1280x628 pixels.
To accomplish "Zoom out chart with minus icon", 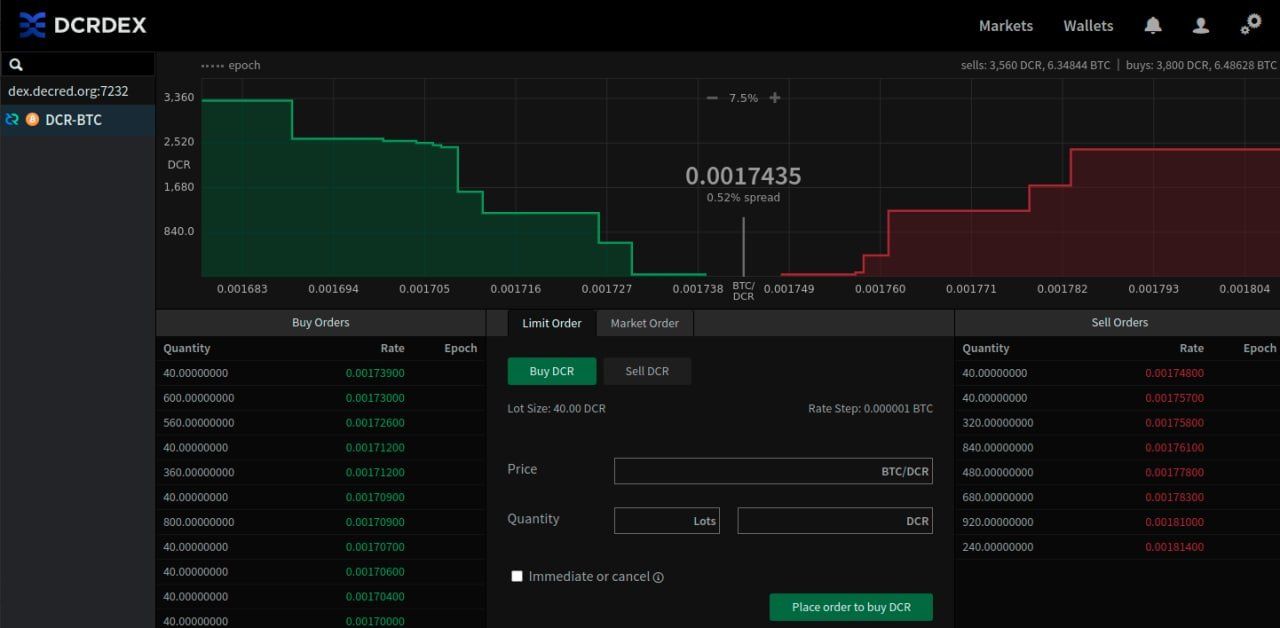I will click(712, 98).
